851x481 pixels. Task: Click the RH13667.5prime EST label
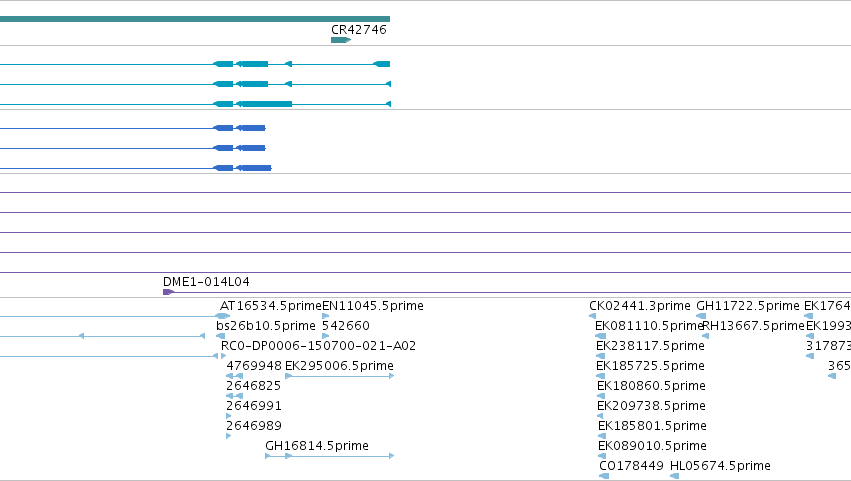(754, 326)
